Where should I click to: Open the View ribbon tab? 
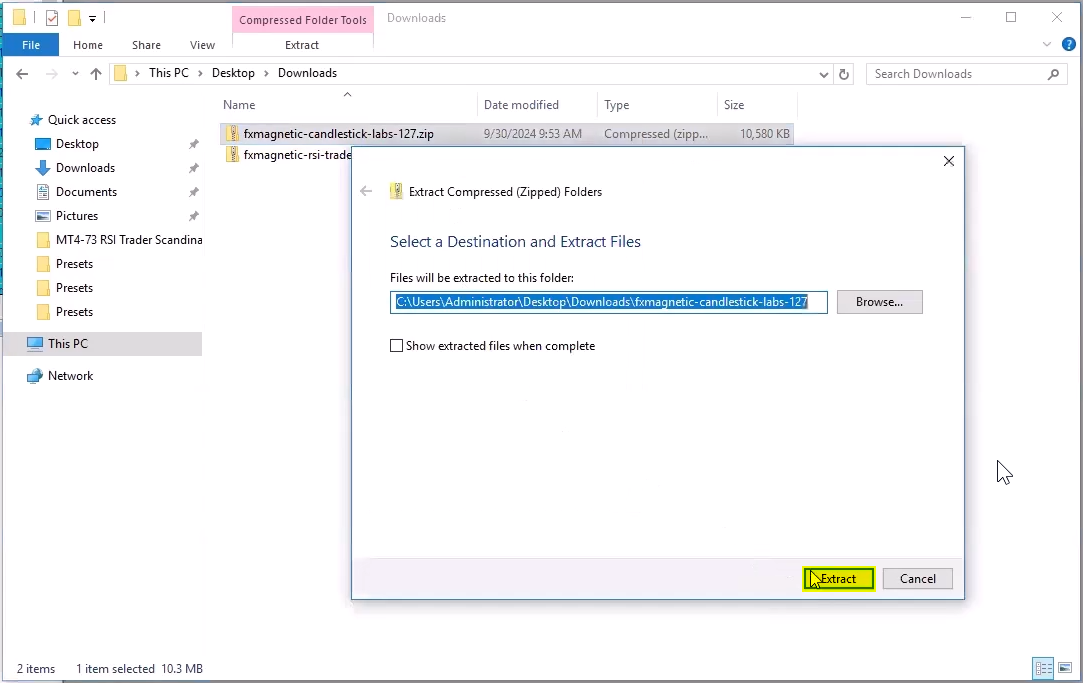(202, 45)
